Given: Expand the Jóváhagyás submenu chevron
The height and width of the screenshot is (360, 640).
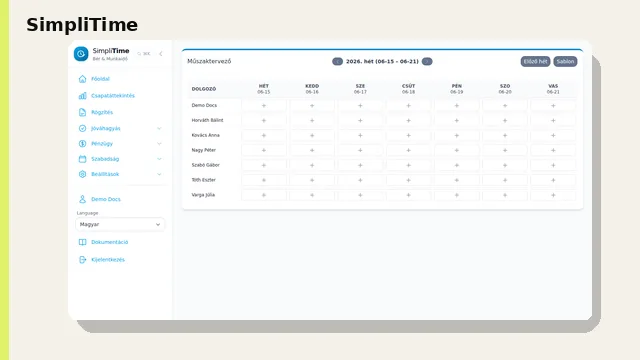Looking at the screenshot, I should tap(159, 128).
